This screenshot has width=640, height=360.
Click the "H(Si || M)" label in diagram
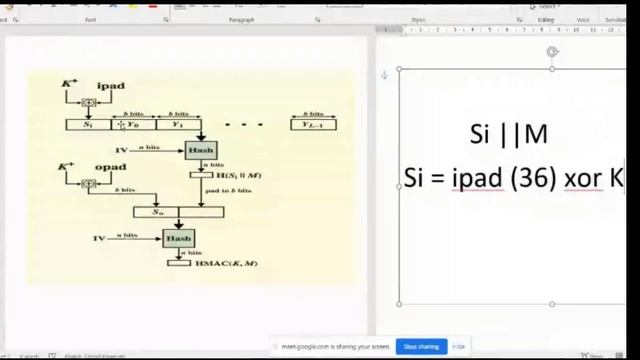coord(238,176)
